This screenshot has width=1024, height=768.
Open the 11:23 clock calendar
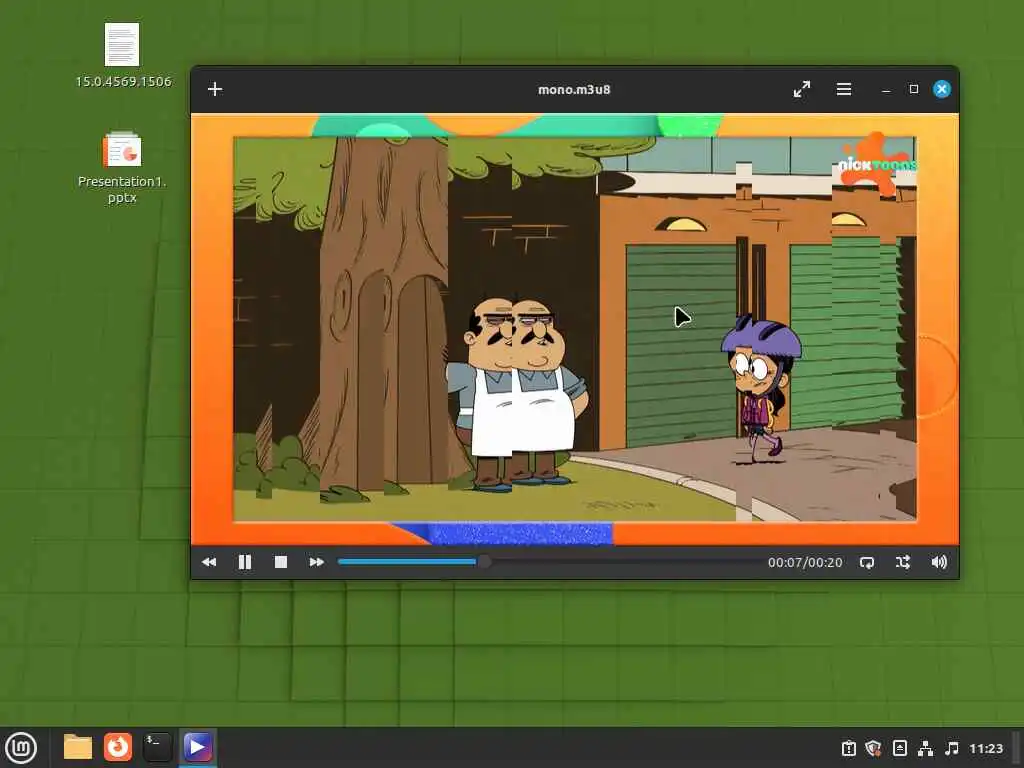point(985,748)
